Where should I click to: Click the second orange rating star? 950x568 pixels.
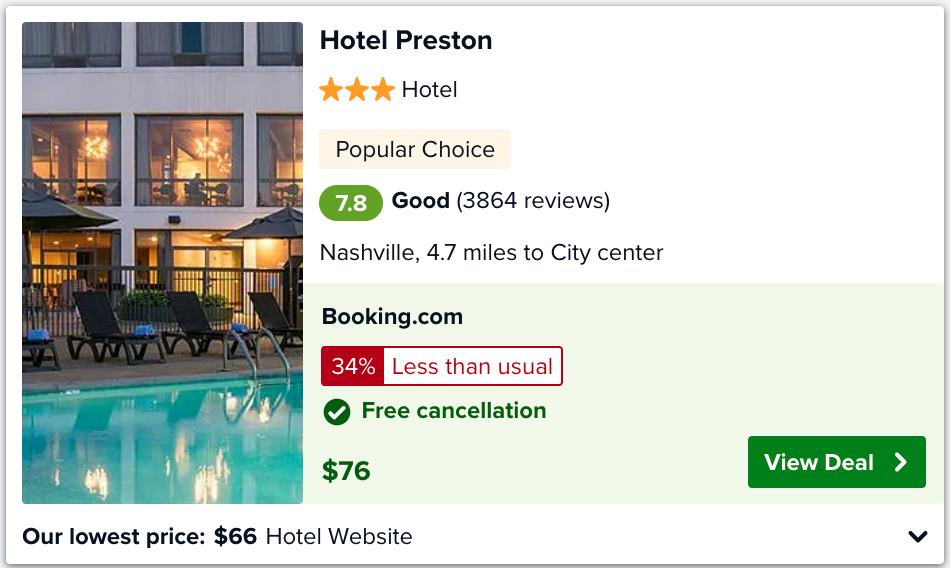pos(357,90)
